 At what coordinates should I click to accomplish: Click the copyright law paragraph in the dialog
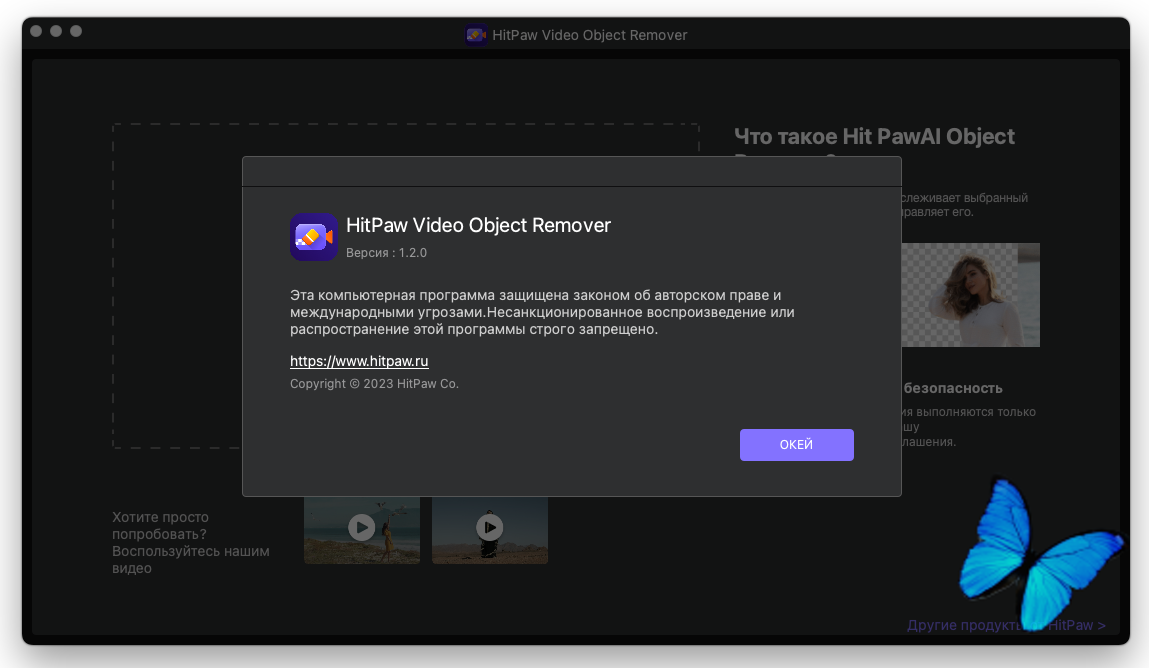[x=542, y=312]
